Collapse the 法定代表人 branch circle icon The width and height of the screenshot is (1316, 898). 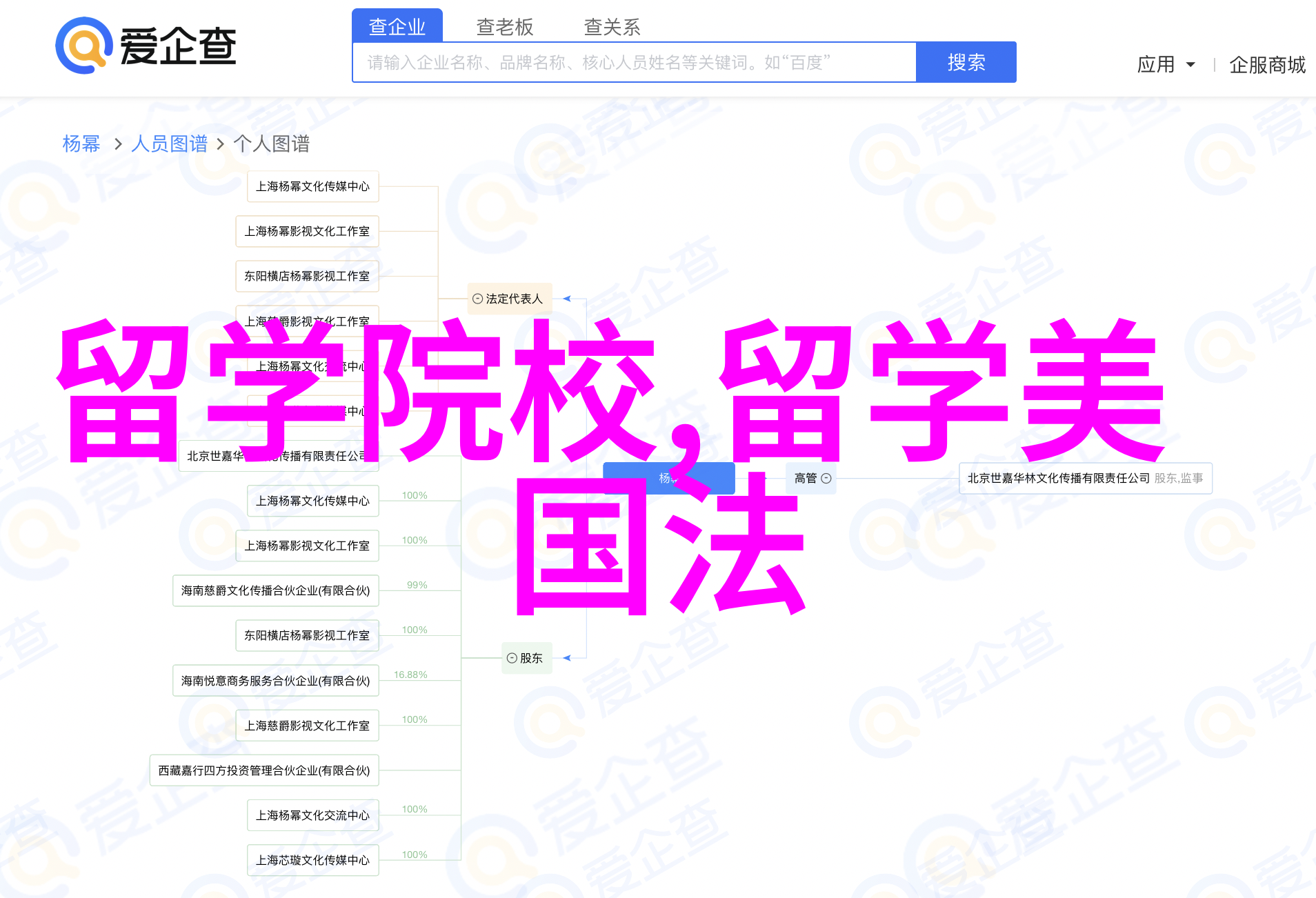(x=477, y=299)
